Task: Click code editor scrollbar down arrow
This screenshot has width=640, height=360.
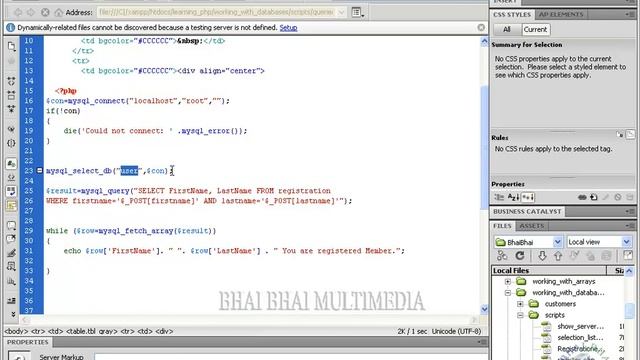Action: 484,309
